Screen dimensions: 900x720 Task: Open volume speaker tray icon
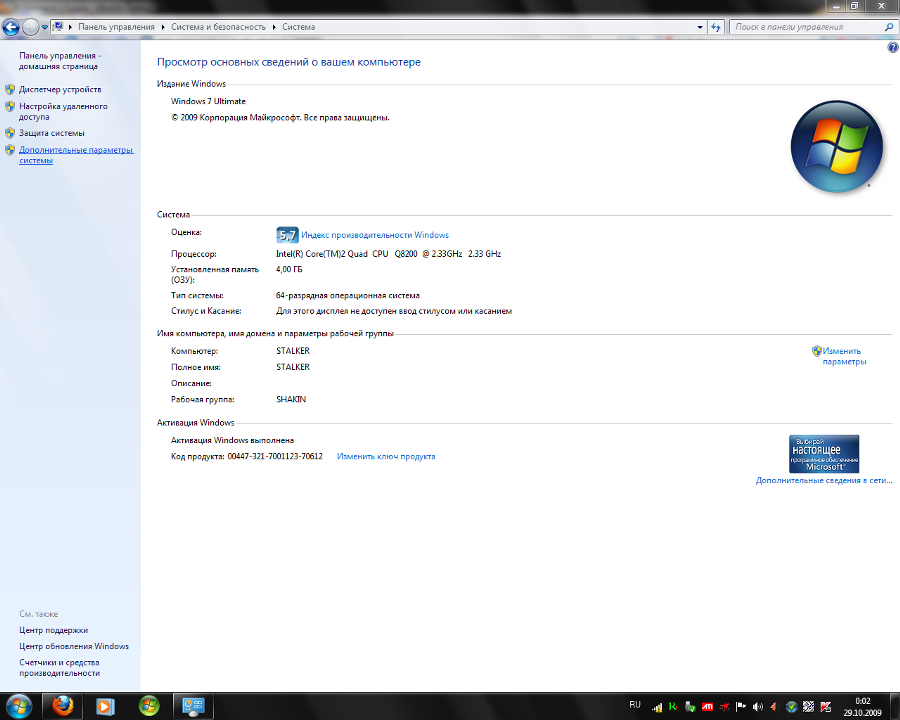pos(758,707)
